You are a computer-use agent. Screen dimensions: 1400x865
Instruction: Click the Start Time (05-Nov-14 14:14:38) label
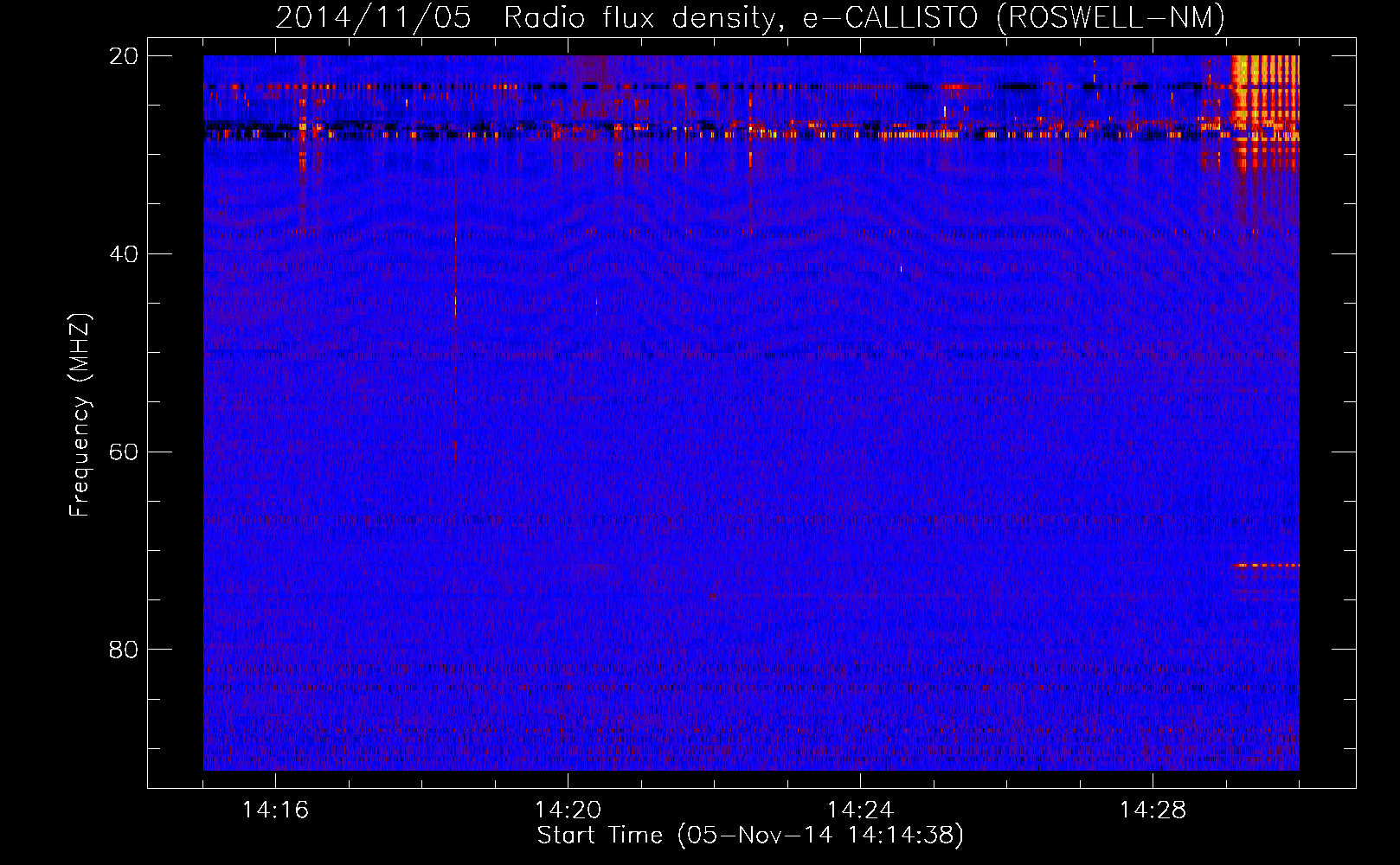pyautogui.click(x=750, y=836)
